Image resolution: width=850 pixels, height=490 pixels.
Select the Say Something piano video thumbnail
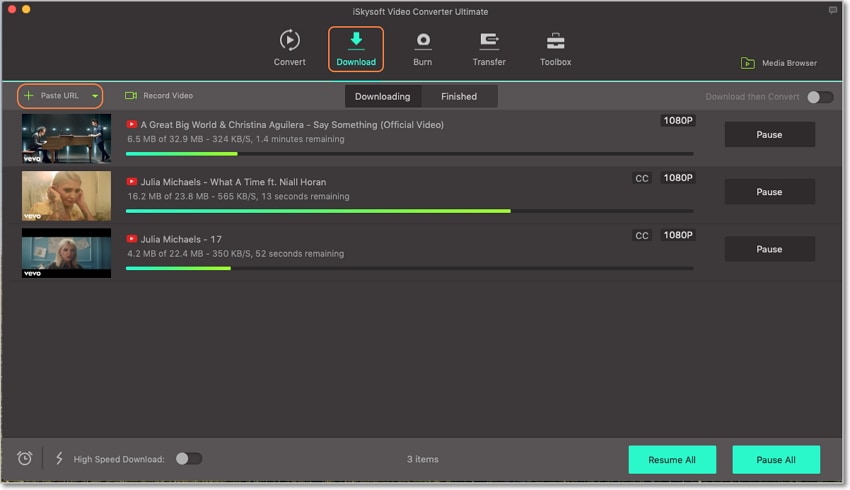(66, 138)
